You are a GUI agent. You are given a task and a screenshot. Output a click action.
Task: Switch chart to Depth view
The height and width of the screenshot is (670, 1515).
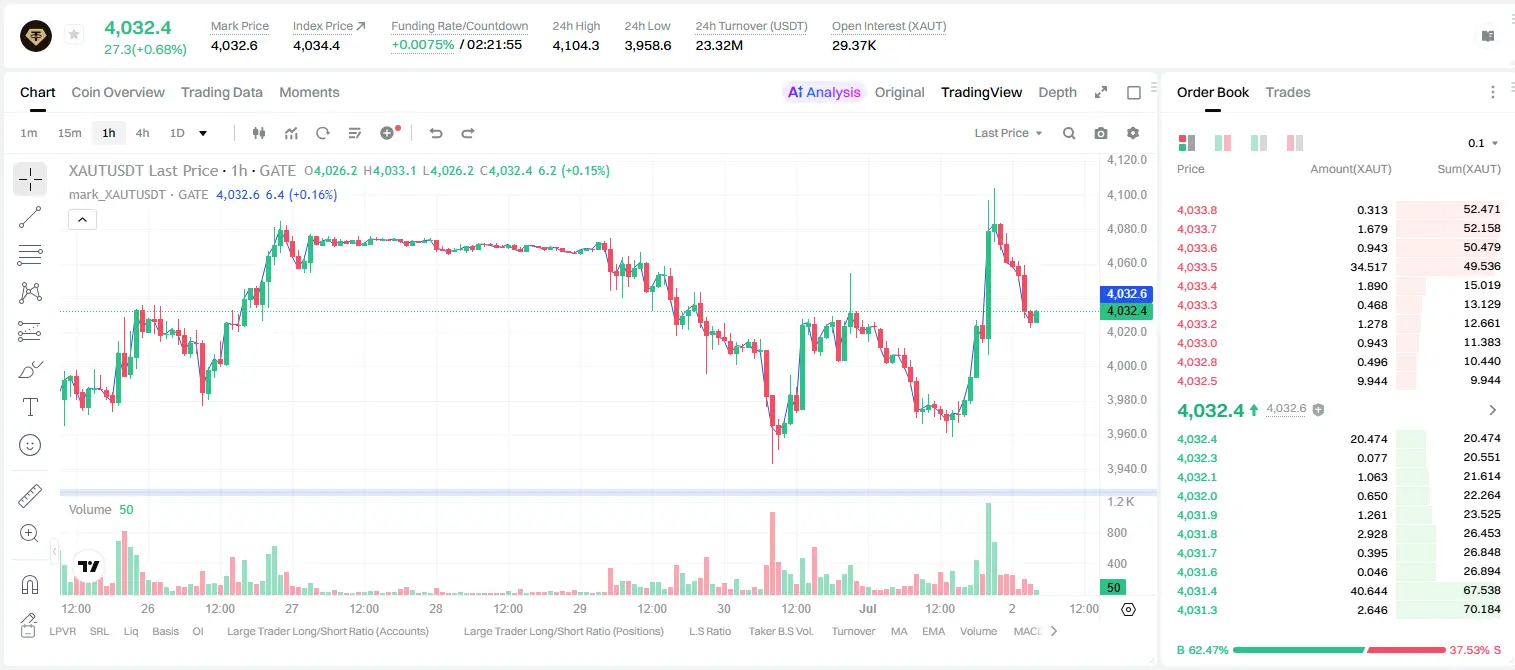click(x=1057, y=92)
